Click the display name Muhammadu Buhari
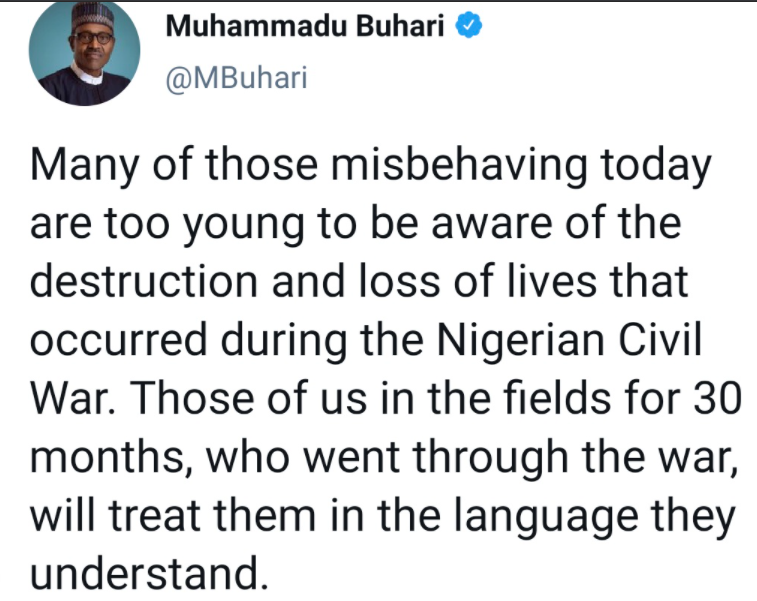 tap(307, 27)
